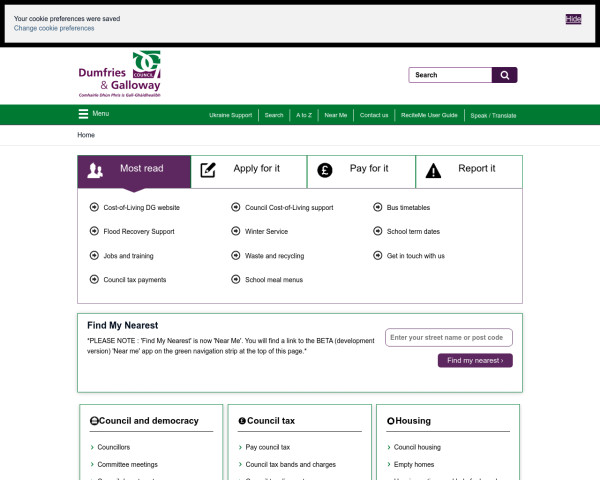Click the pound sign icon on Pay for it
The image size is (600, 480).
(324, 170)
